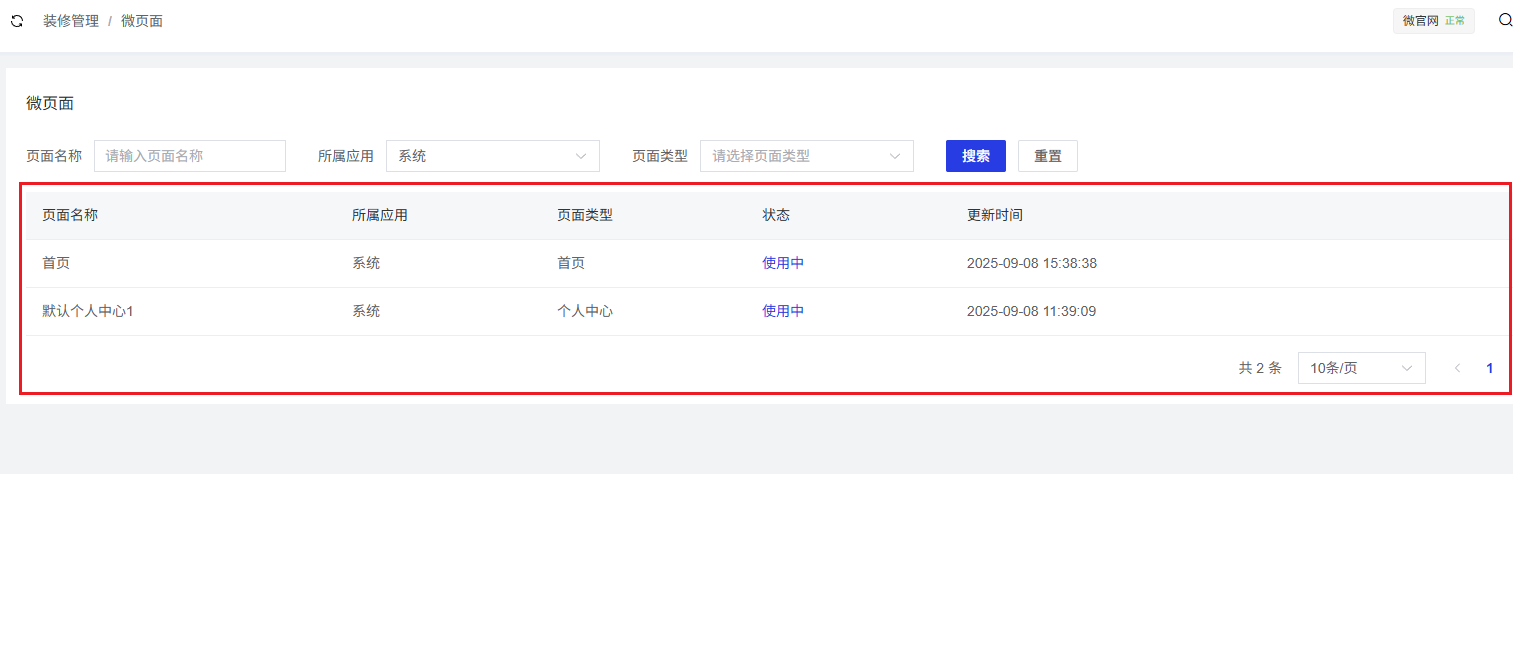Click the refresh icon in the header
The height and width of the screenshot is (648, 1513).
(17, 21)
